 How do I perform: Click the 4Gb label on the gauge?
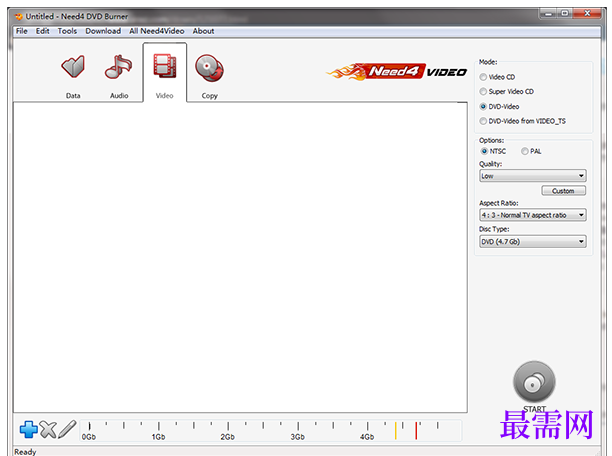pyautogui.click(x=367, y=437)
